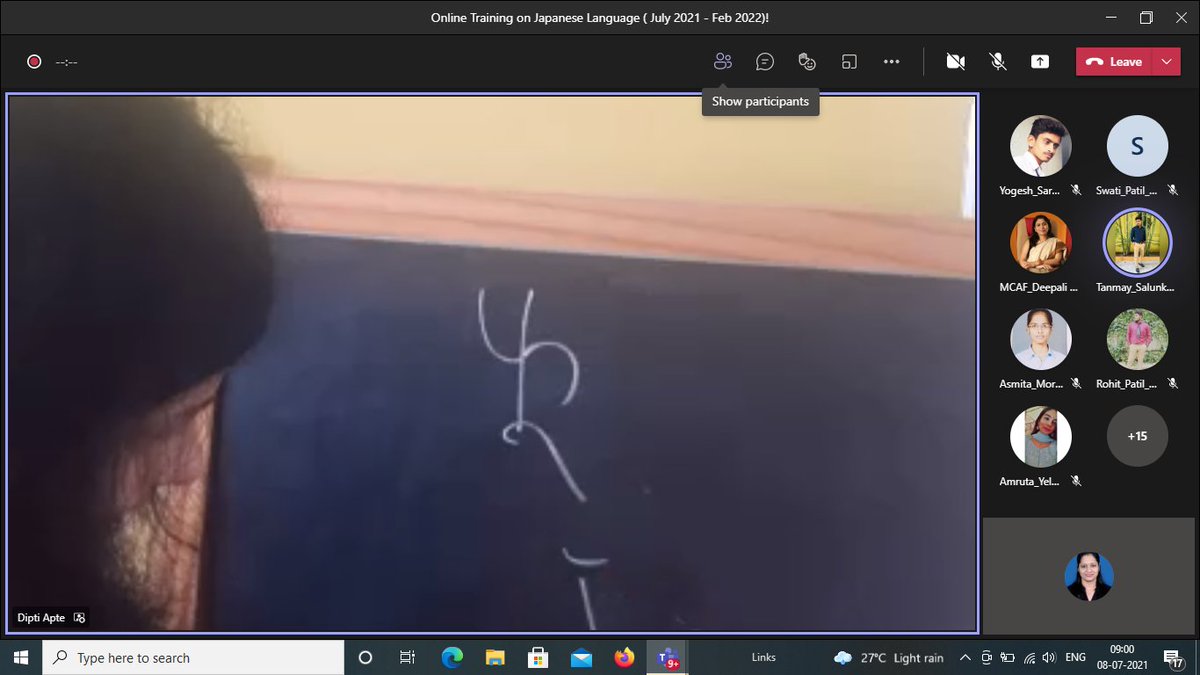The image size is (1200, 675).
Task: Open More actions ellipsis menu
Action: 892,61
